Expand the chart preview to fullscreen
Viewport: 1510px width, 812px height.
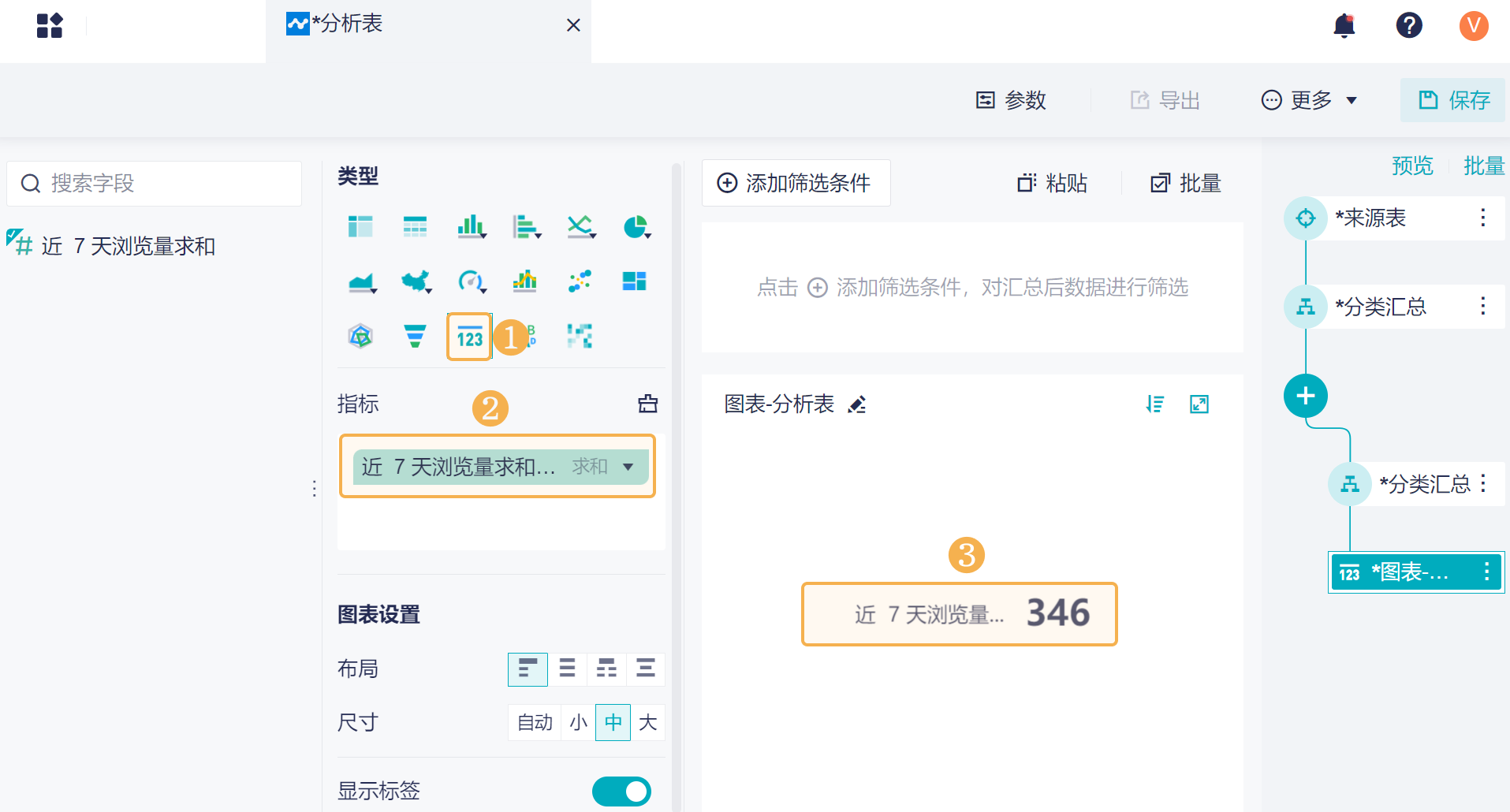[1199, 404]
